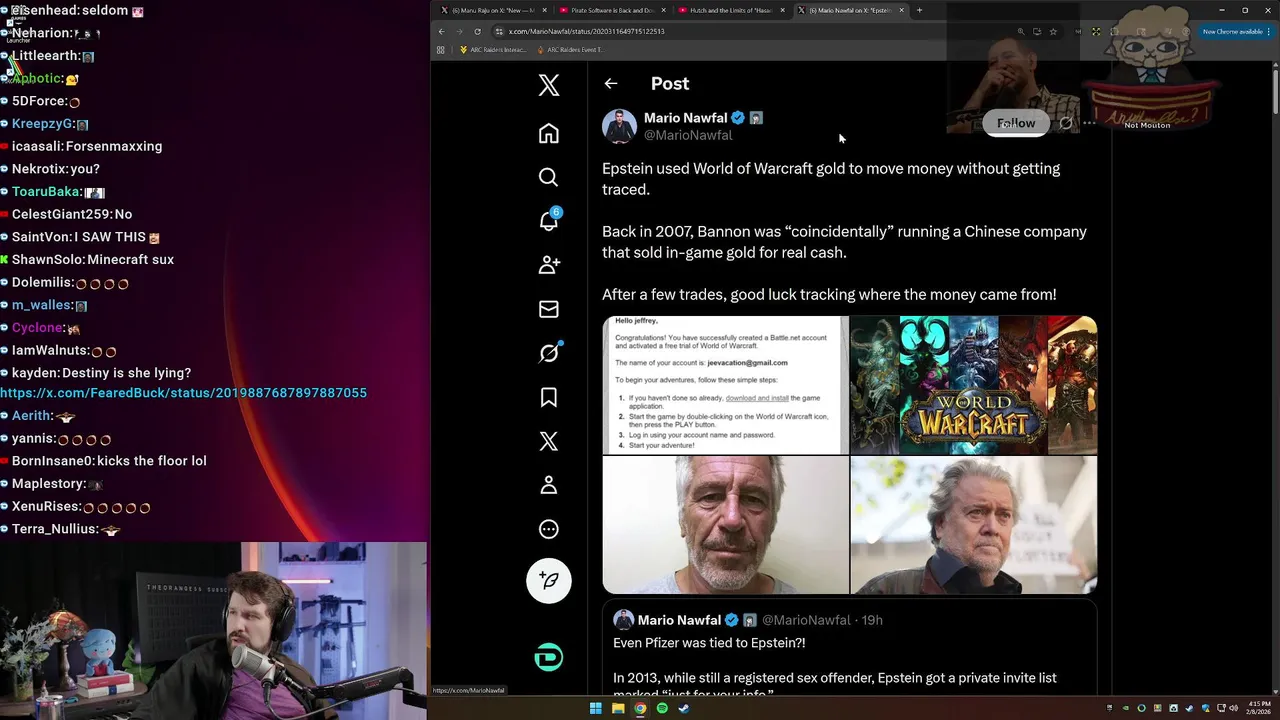Open Mario Nawfal profile name link
The width and height of the screenshot is (1280, 720).
click(685, 118)
